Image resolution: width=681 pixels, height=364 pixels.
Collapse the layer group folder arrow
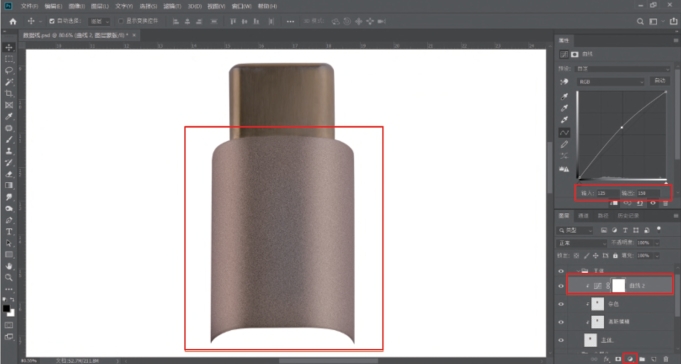pyautogui.click(x=579, y=271)
